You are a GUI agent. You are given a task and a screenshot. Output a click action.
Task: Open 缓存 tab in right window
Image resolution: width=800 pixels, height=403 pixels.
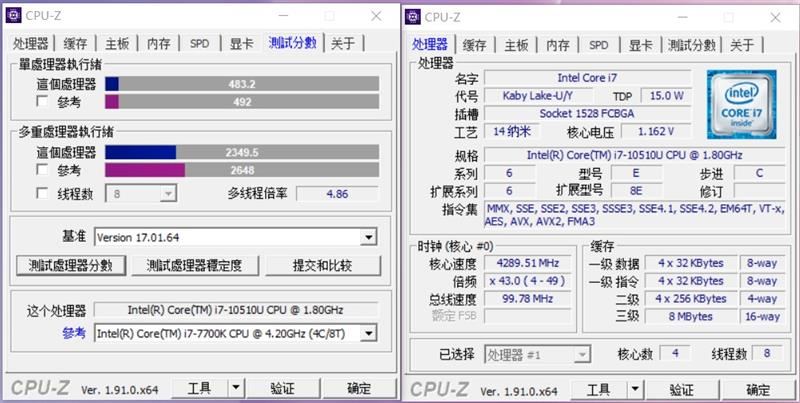[x=474, y=45]
